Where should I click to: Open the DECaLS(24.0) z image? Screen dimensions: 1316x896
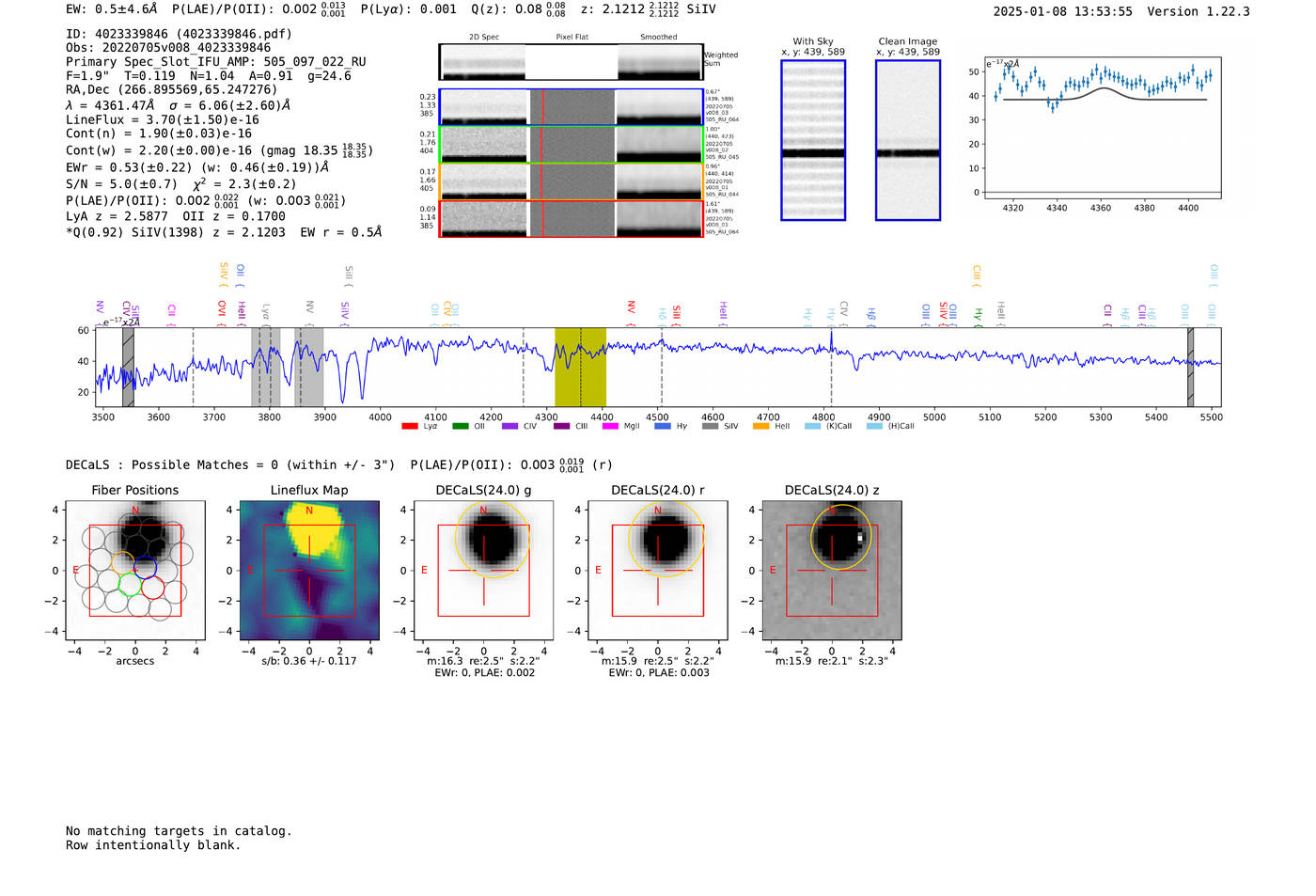point(832,570)
